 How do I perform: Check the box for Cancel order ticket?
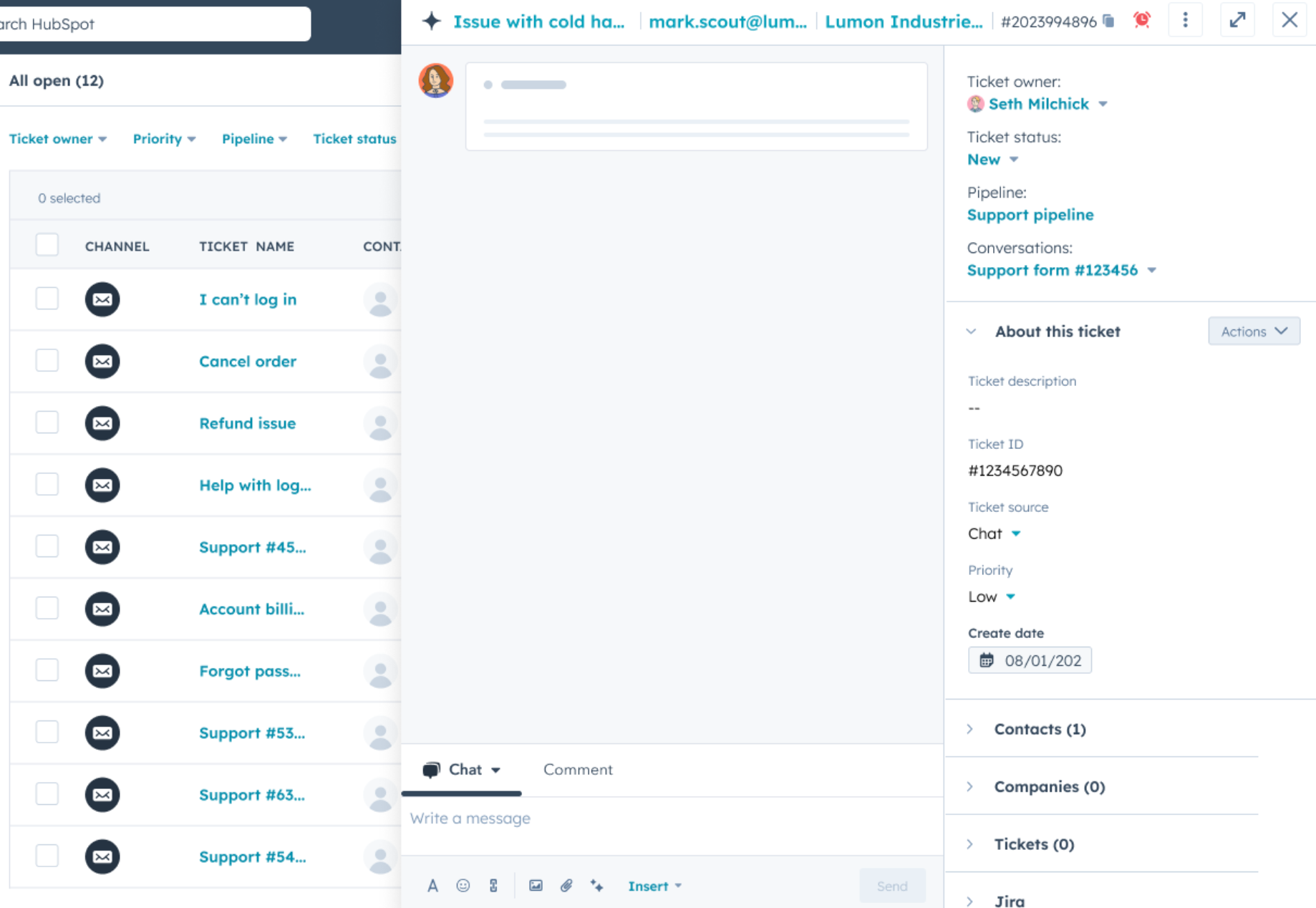47,360
